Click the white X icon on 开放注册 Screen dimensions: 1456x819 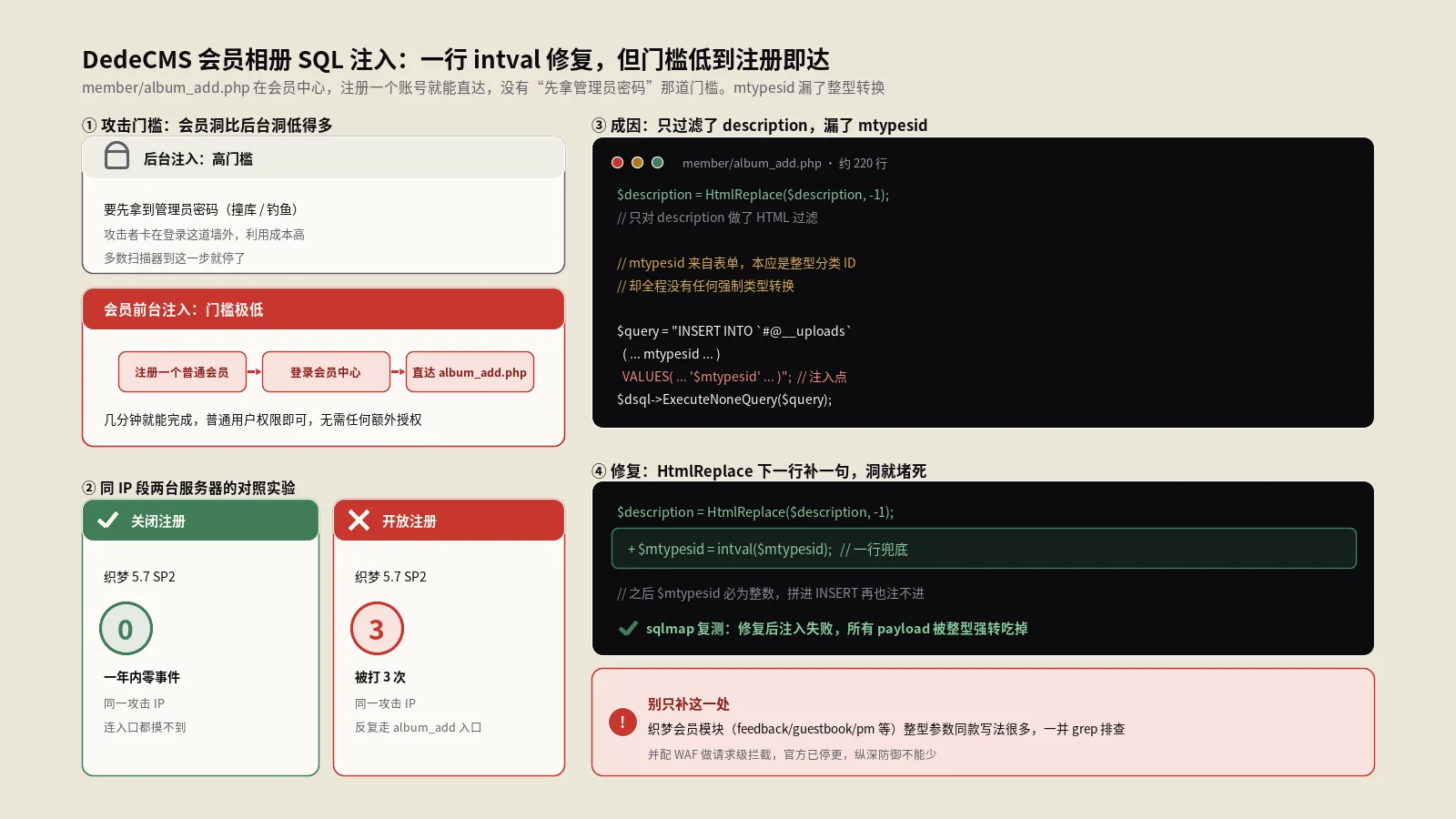[359, 521]
